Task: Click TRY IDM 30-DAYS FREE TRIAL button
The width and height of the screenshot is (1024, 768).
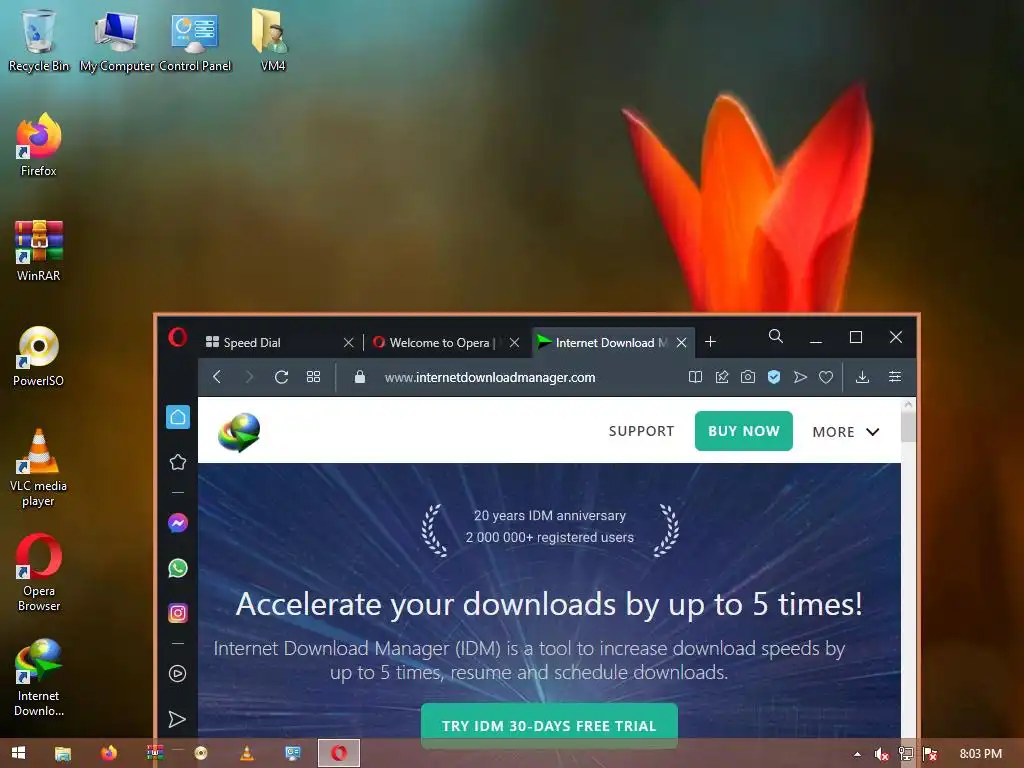Action: point(549,726)
